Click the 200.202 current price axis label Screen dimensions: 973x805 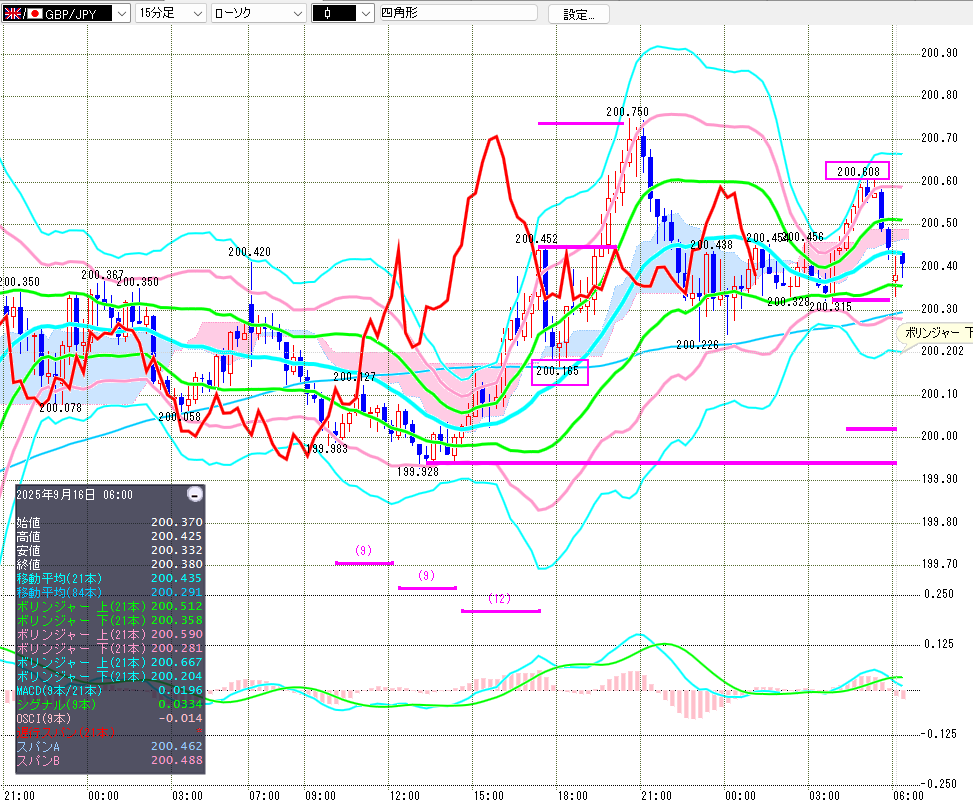coord(942,351)
